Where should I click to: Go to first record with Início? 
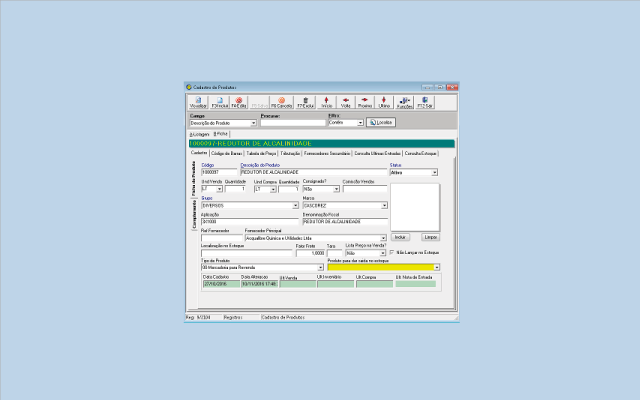326,101
